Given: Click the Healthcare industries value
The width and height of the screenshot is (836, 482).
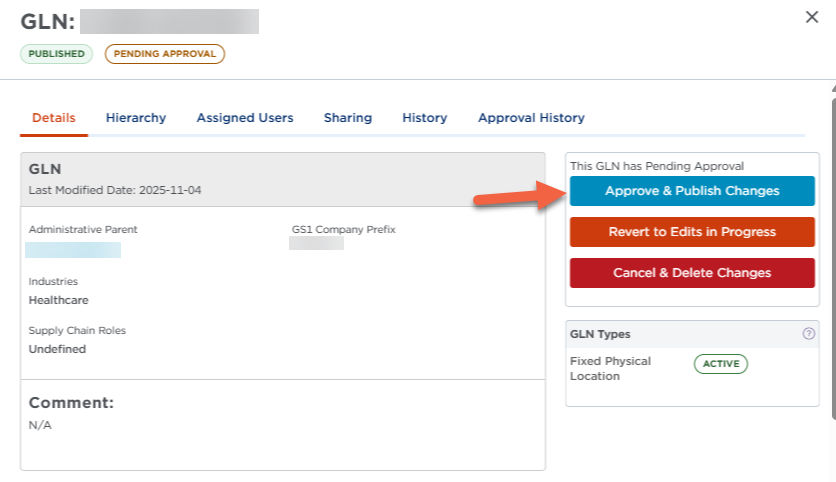Looking at the screenshot, I should point(58,300).
